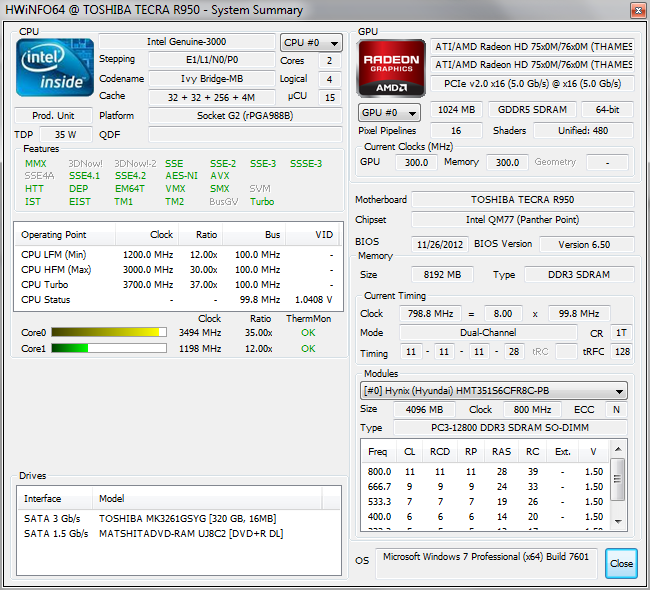Click the Intel QM77 chipset field

click(x=522, y=220)
